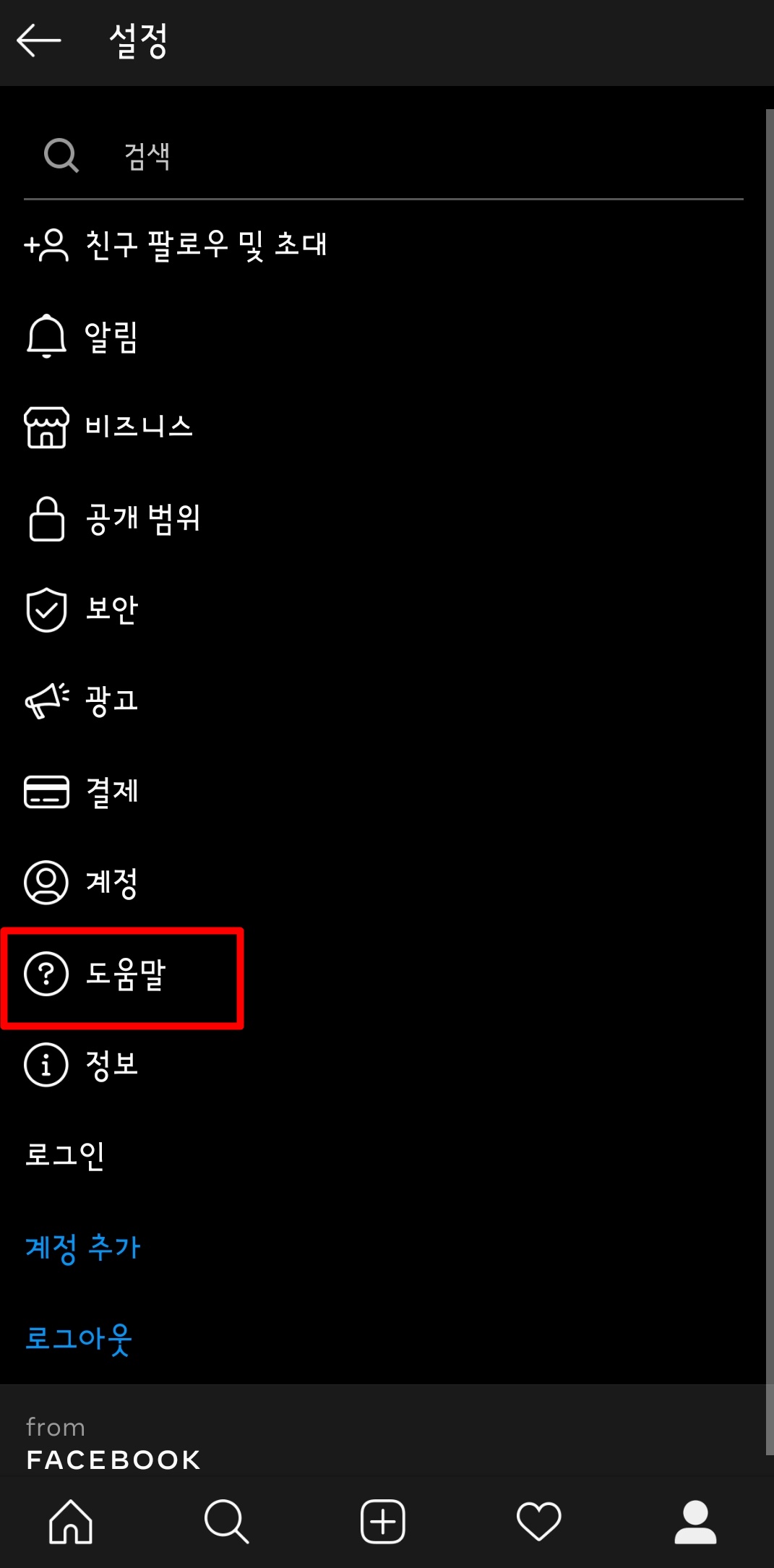This screenshot has width=774, height=1568.
Task: Go to Home tab in bottom bar
Action: click(x=71, y=1522)
